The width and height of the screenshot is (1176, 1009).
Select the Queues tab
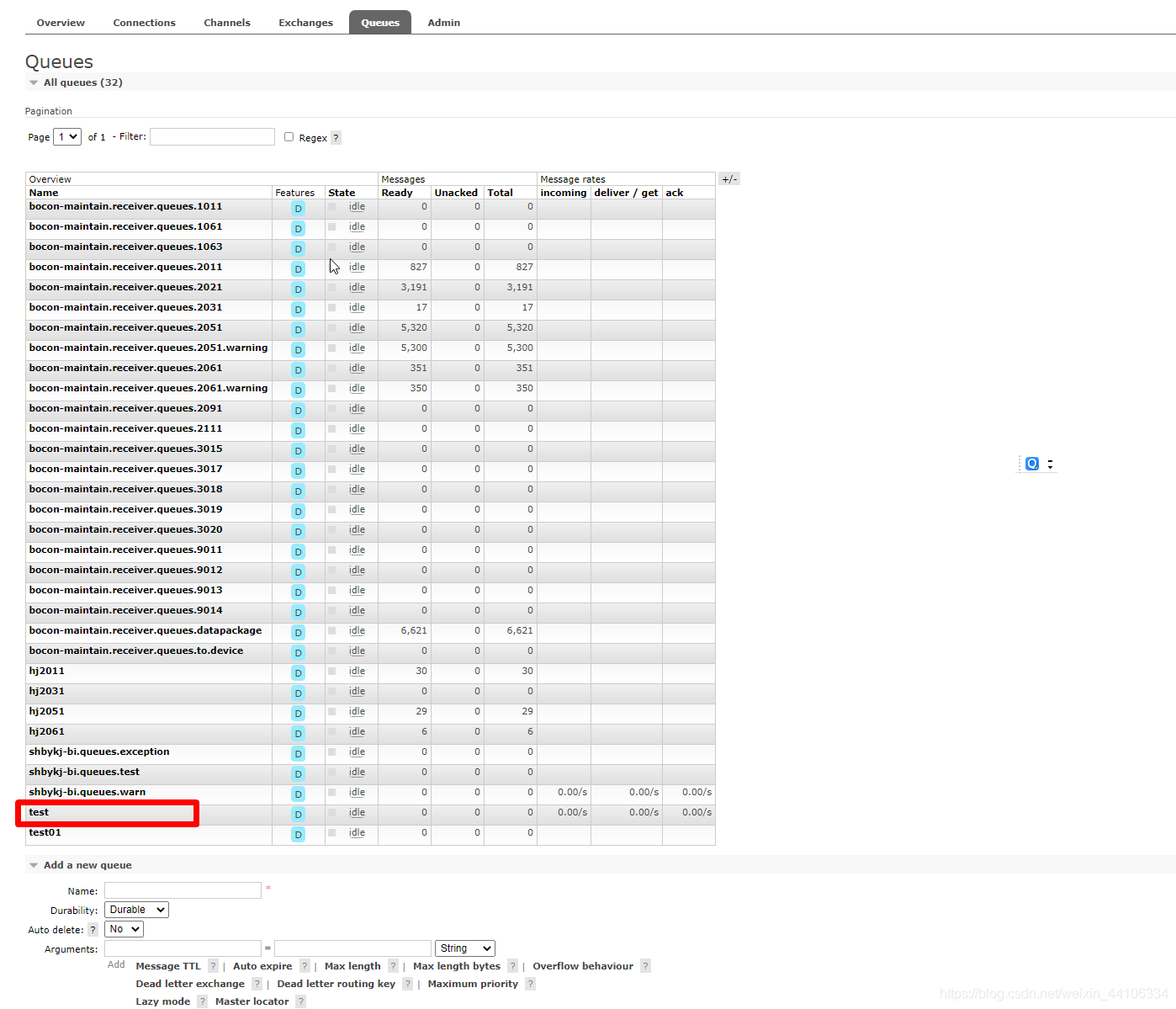click(380, 23)
